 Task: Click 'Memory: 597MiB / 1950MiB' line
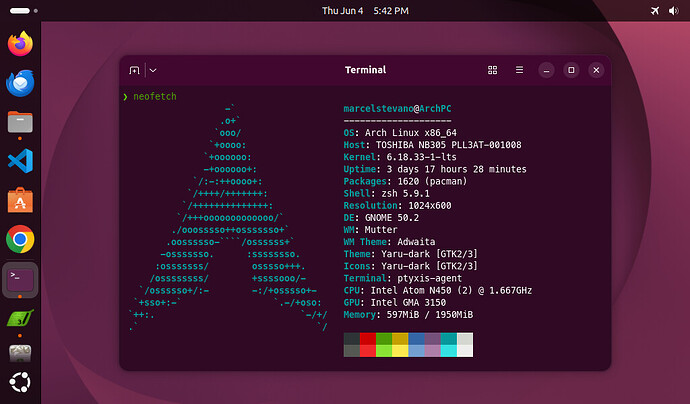click(408, 315)
